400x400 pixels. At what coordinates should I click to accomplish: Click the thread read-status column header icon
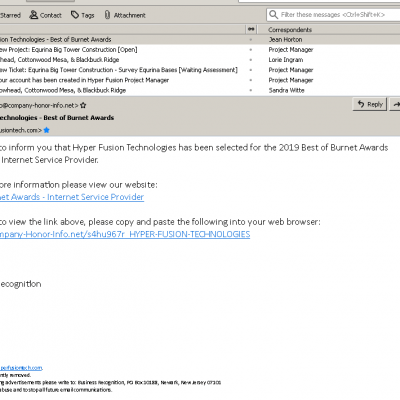pos(251,29)
